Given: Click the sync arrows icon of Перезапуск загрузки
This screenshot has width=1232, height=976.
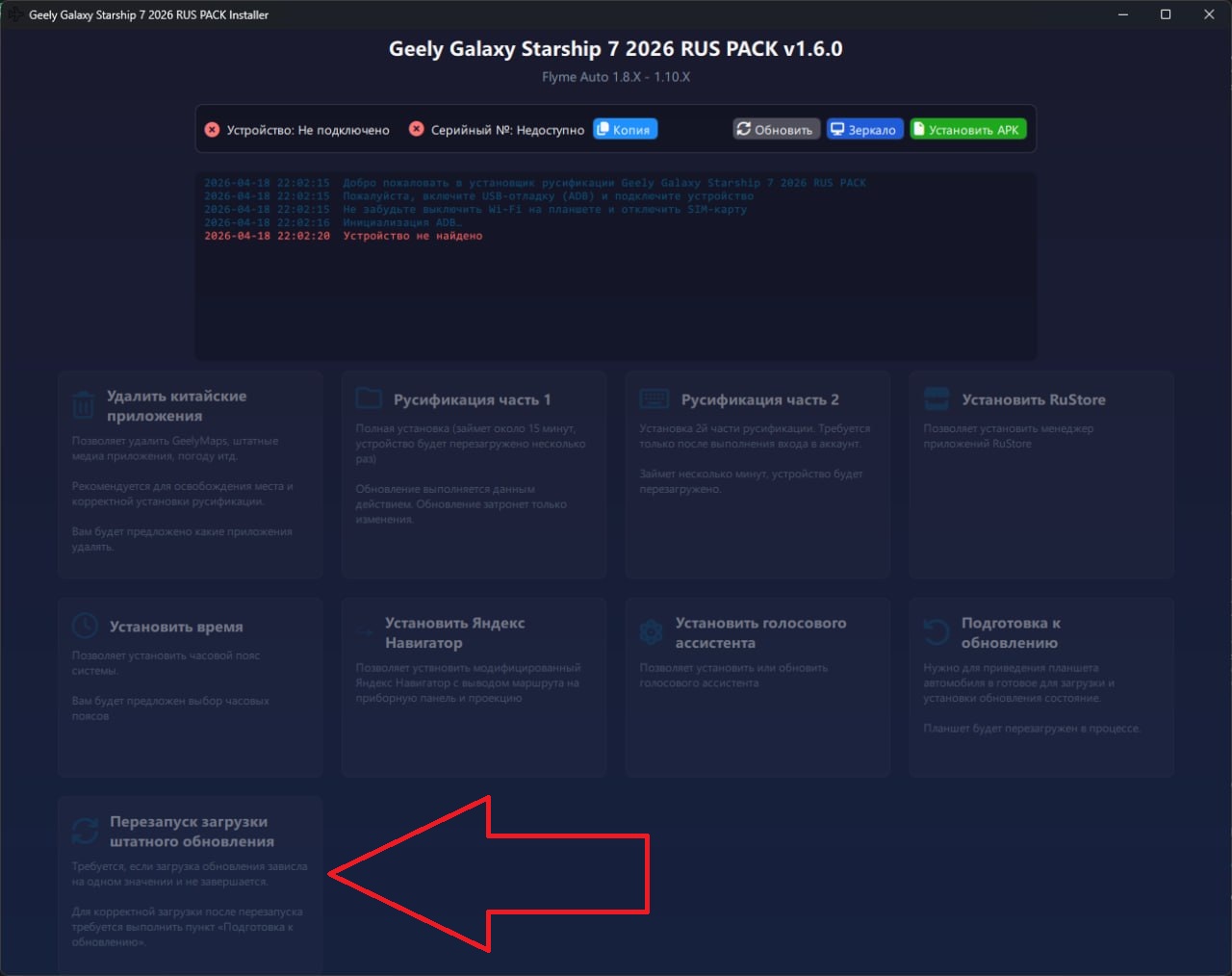Looking at the screenshot, I should click(x=85, y=831).
